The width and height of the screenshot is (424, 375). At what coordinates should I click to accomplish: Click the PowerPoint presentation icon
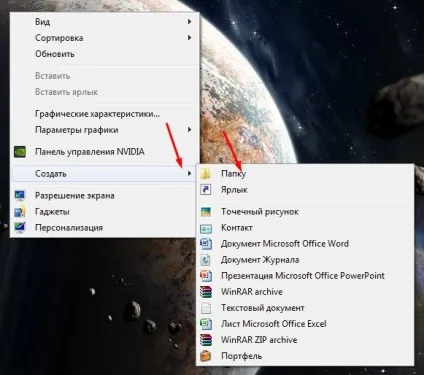(206, 276)
